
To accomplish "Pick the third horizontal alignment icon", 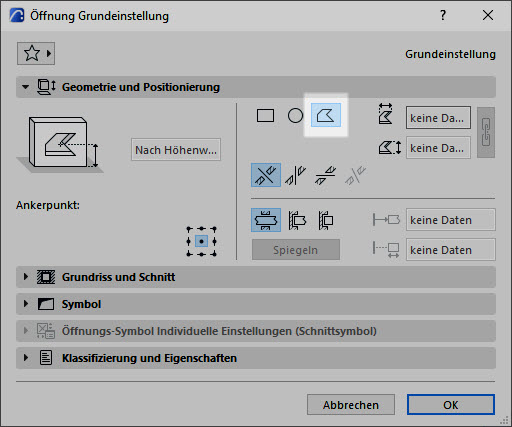I will point(325,175).
